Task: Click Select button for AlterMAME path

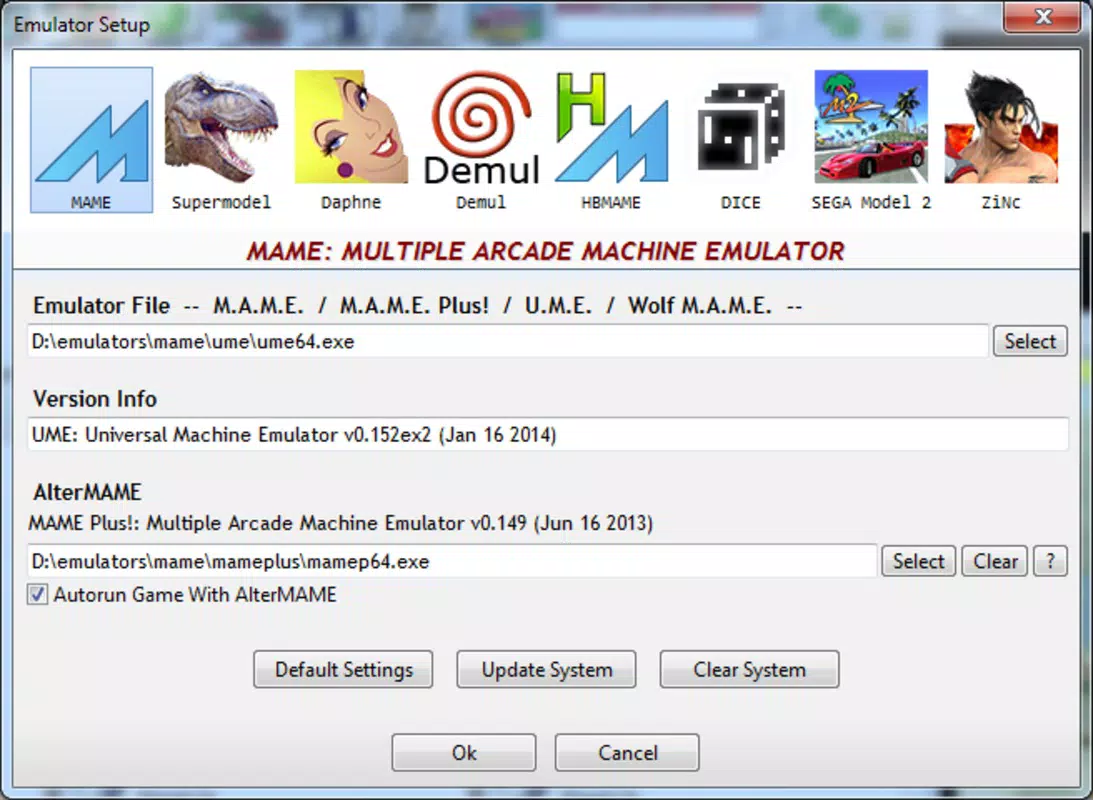Action: [919, 561]
